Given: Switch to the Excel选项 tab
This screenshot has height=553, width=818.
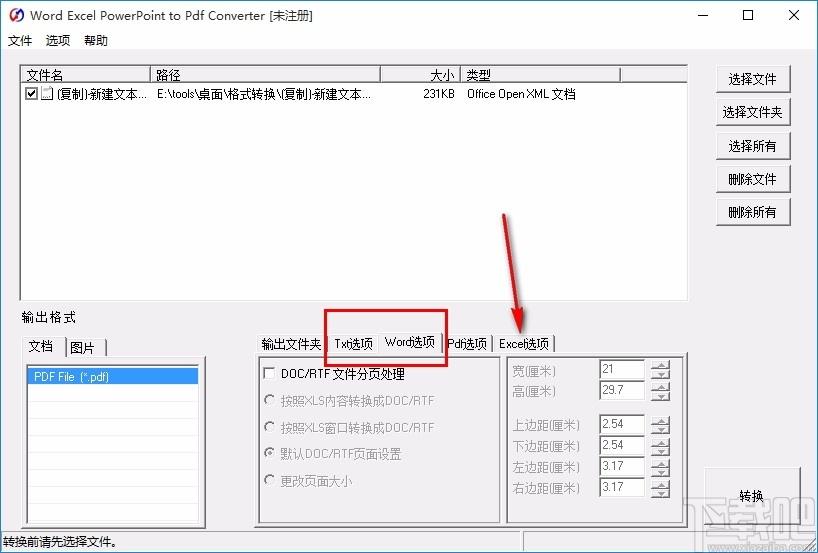Looking at the screenshot, I should coord(524,344).
